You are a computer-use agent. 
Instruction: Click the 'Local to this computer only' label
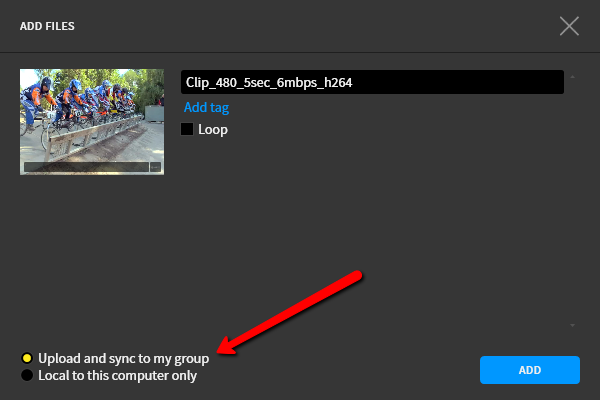117,376
